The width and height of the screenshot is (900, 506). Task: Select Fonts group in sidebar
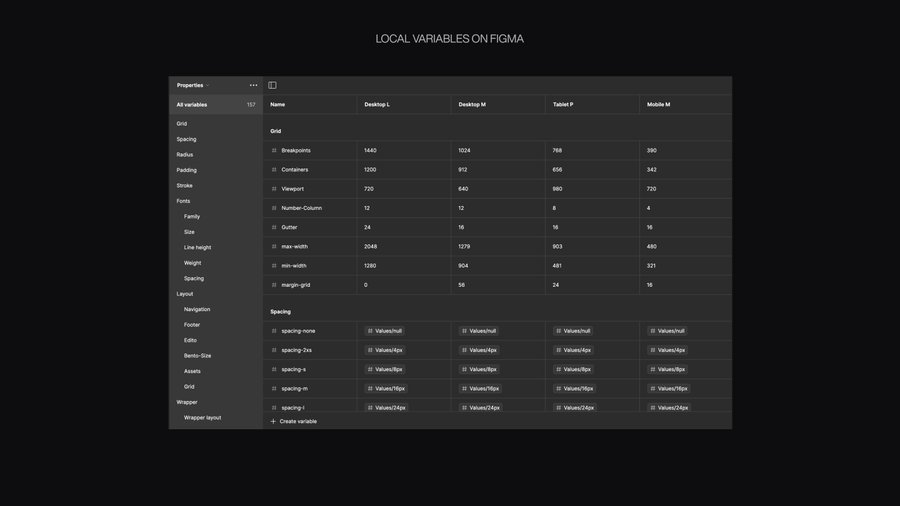(183, 201)
